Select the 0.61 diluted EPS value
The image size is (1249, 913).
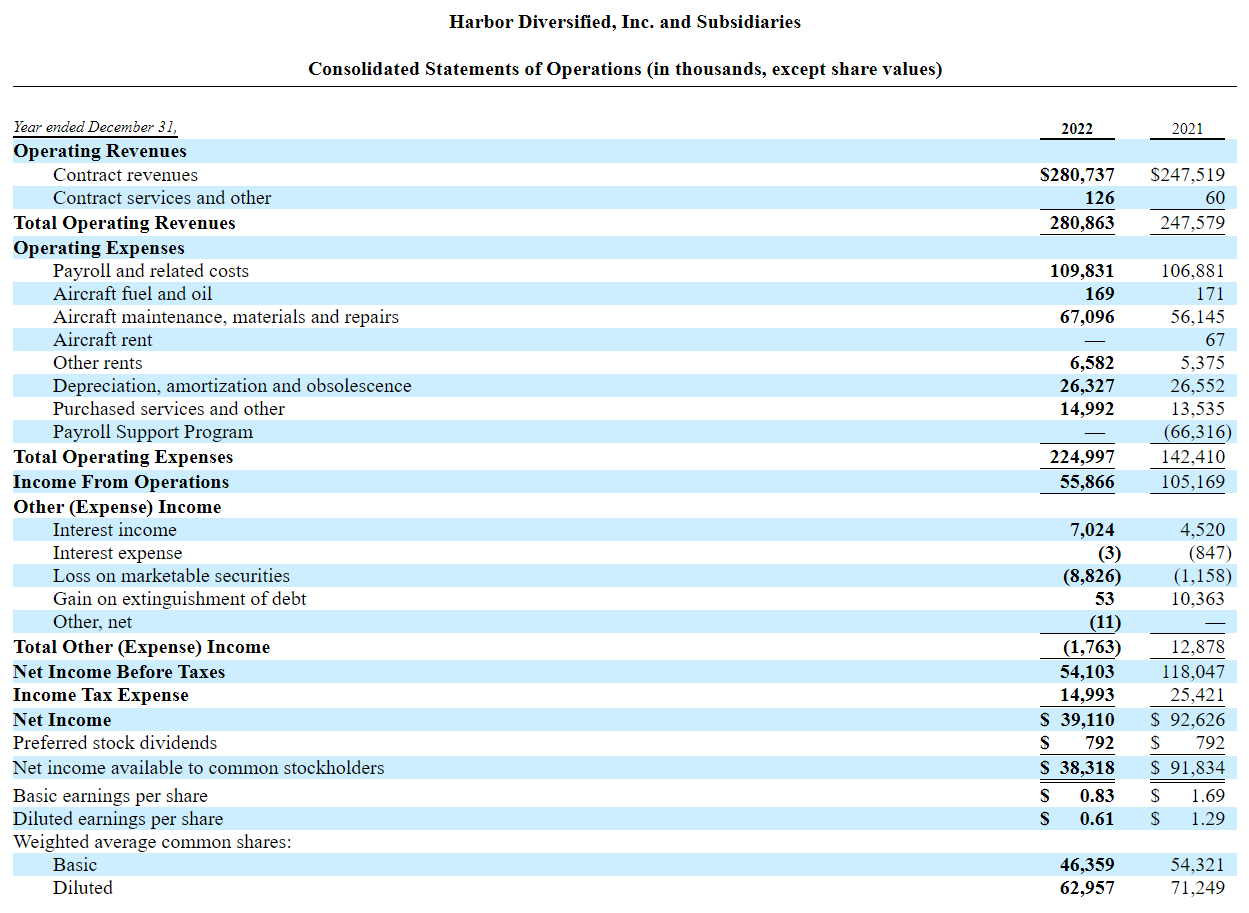tap(1097, 819)
